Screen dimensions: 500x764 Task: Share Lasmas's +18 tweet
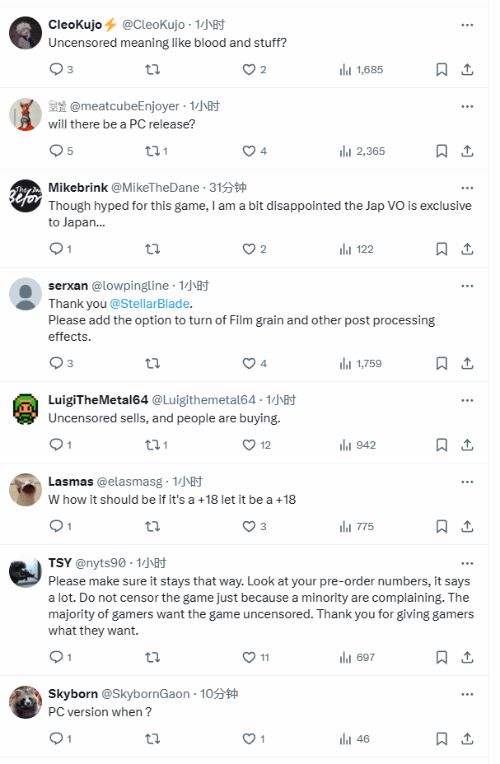click(467, 526)
